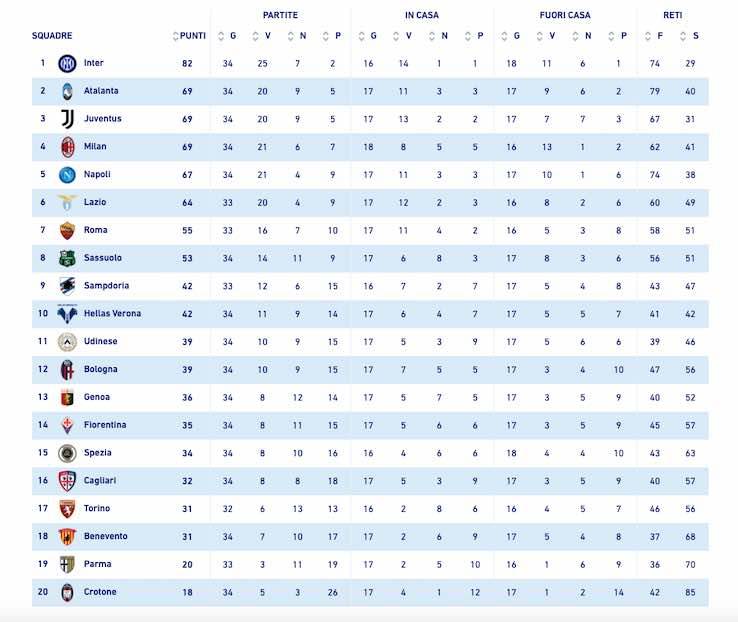Click the Sampdoria team name
Viewport: 738px width, 622px height.
(x=106, y=286)
